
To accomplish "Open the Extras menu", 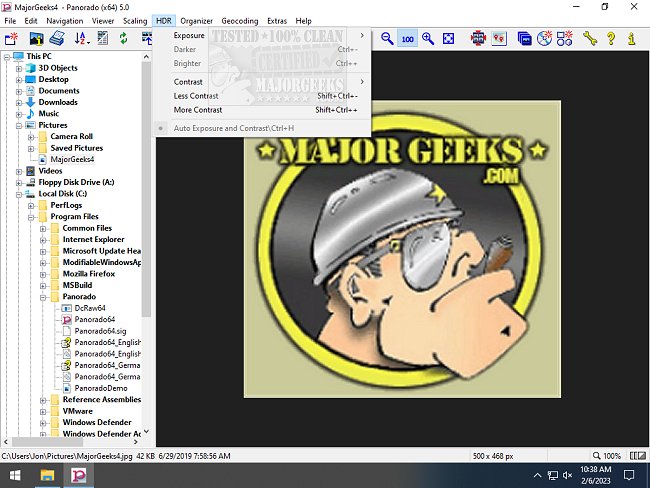I will click(x=277, y=21).
